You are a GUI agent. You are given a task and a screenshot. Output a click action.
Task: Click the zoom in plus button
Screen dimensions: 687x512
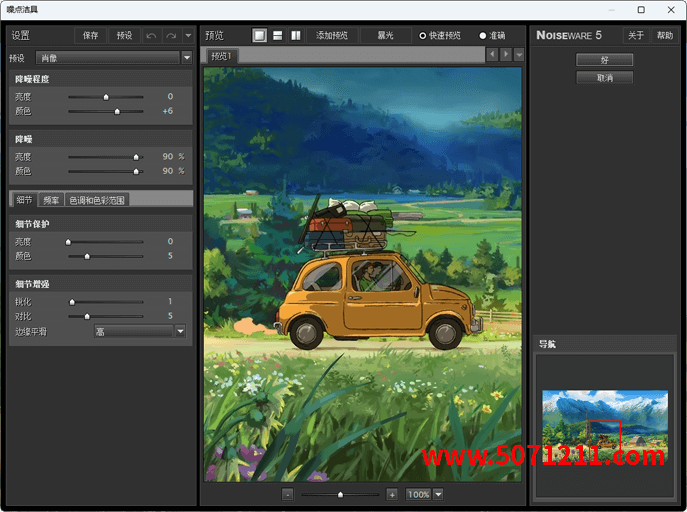click(391, 494)
